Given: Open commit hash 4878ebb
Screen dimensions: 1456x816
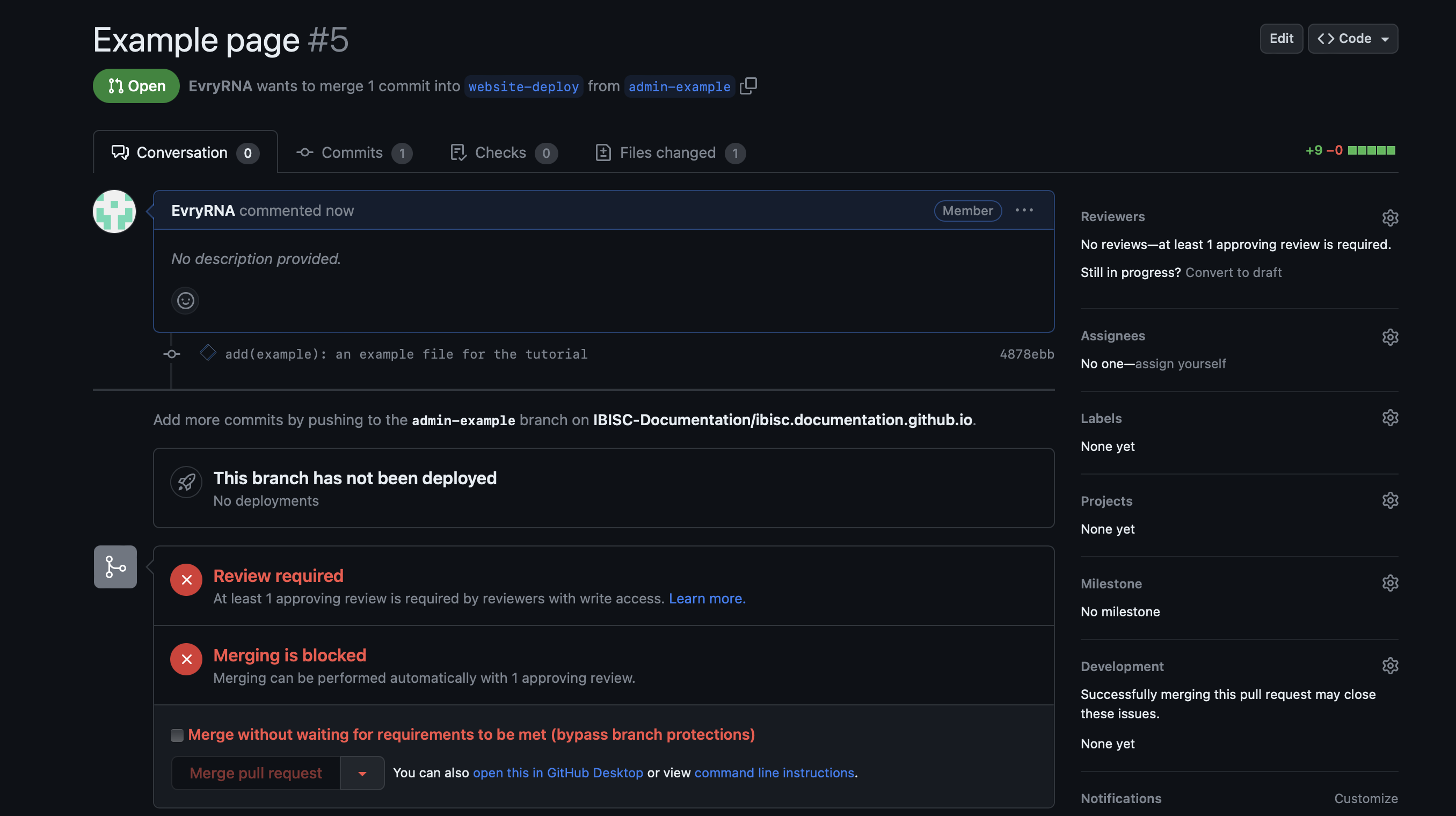Looking at the screenshot, I should (x=1027, y=354).
